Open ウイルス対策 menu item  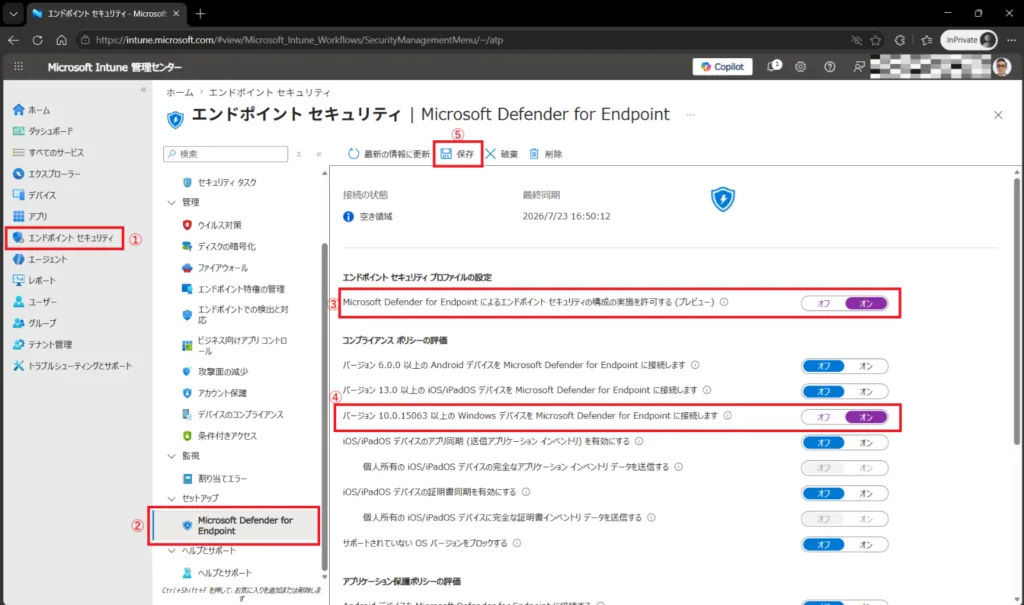(212, 225)
